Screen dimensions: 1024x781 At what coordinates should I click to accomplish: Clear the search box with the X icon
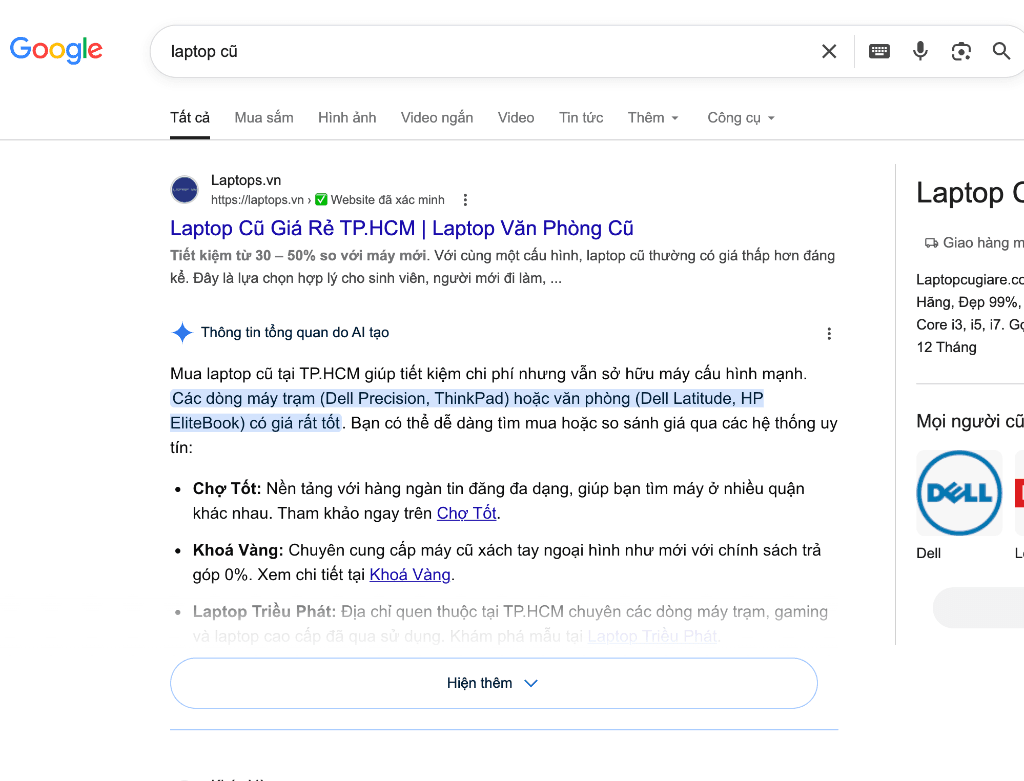pyautogui.click(x=829, y=51)
